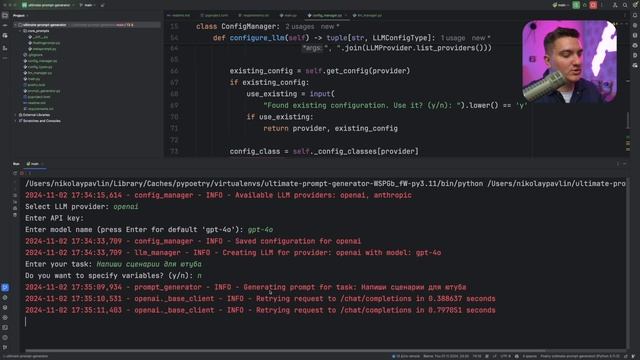Image resolution: width=640 pixels, height=360 pixels.
Task: Toggle scroll-to-end in the Run console
Action: click(15, 202)
